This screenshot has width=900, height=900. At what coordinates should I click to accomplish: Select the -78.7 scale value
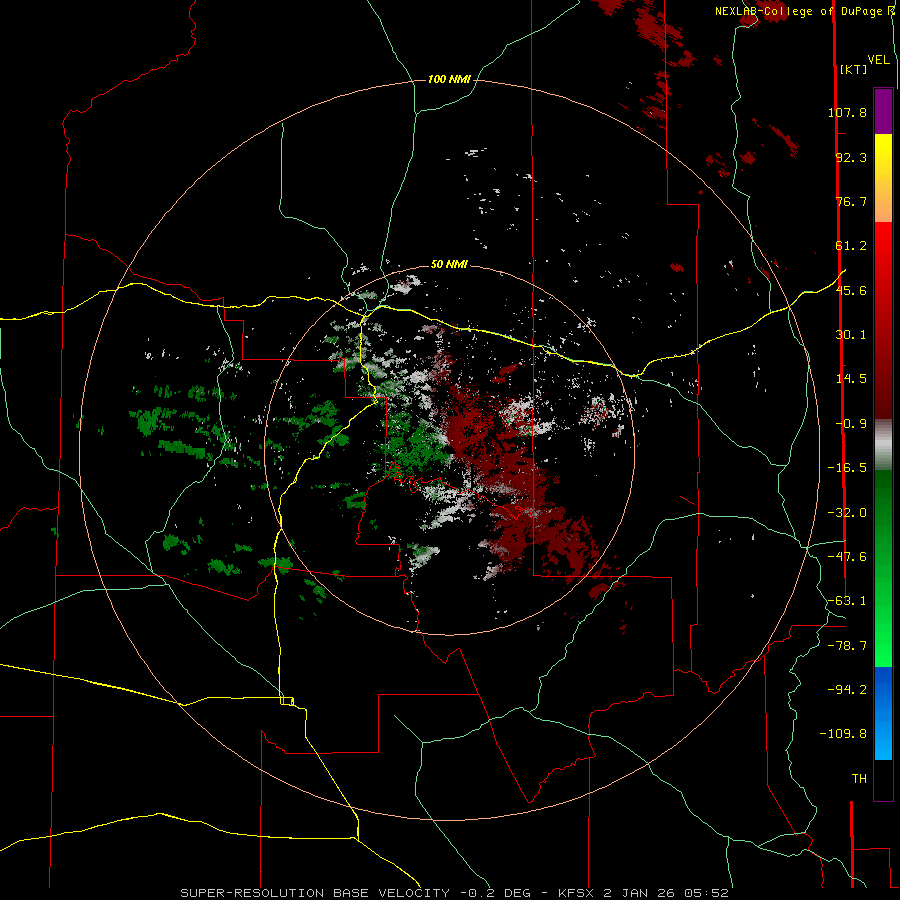click(847, 646)
